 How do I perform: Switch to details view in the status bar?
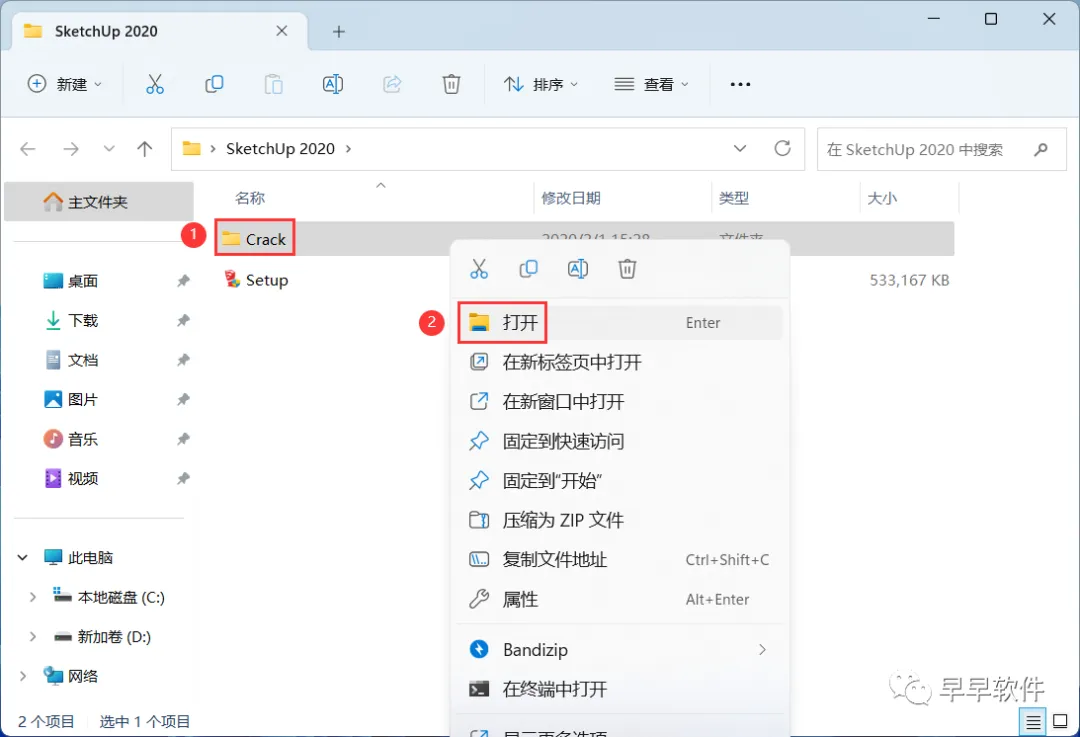coord(1033,721)
